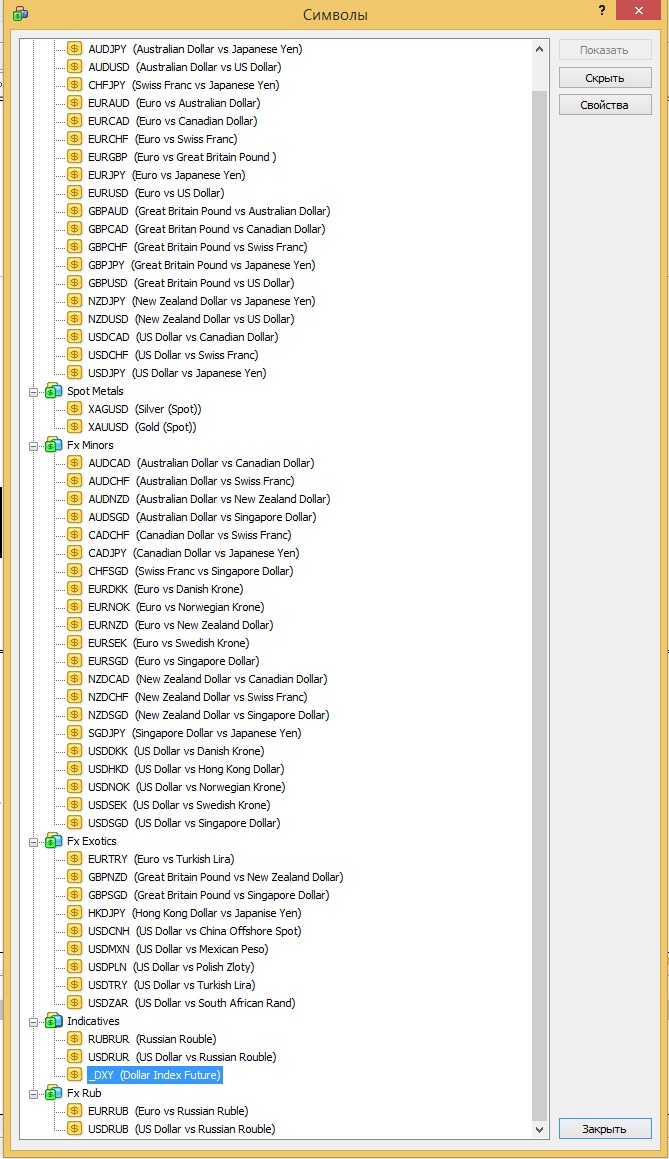Image resolution: width=669 pixels, height=1159 pixels.
Task: Select USDRUR in Indicatives
Action: [182, 1057]
